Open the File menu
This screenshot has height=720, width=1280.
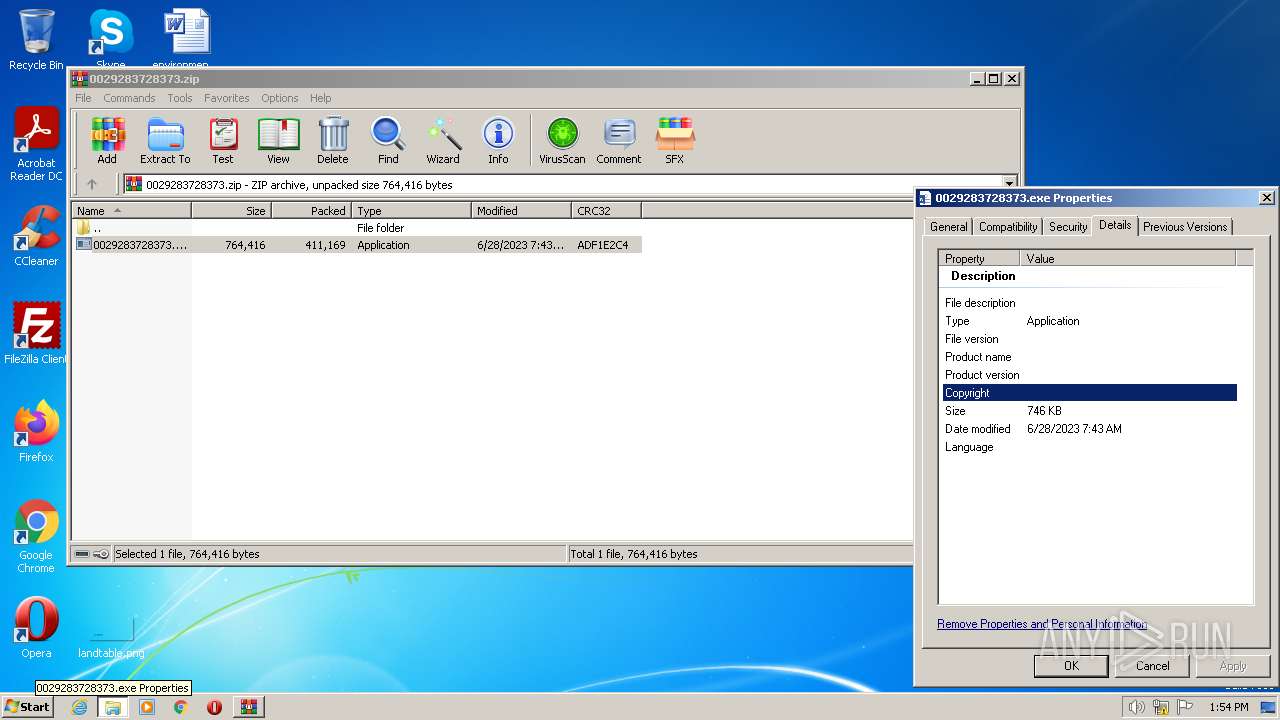coord(83,98)
